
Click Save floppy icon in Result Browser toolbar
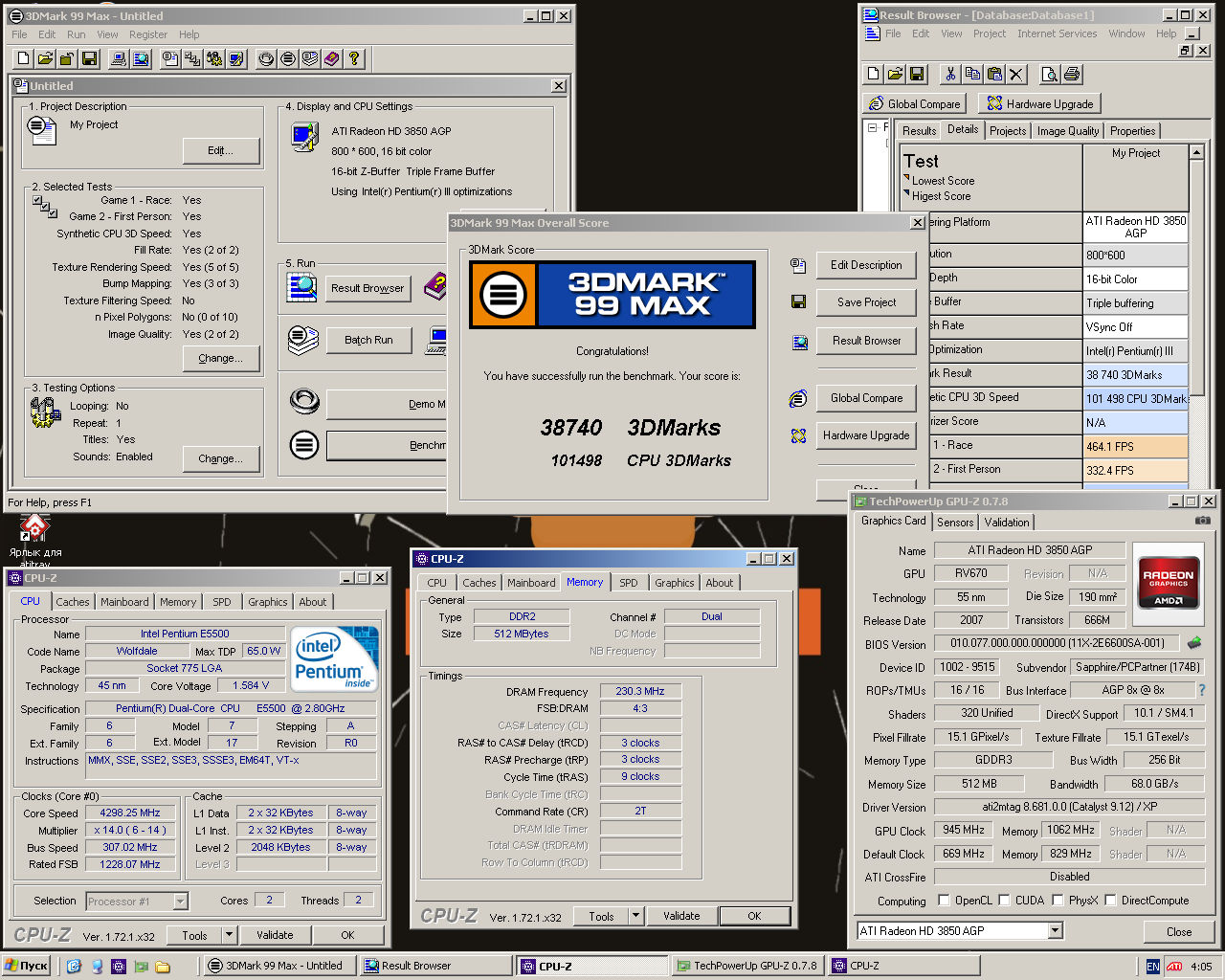(917, 74)
